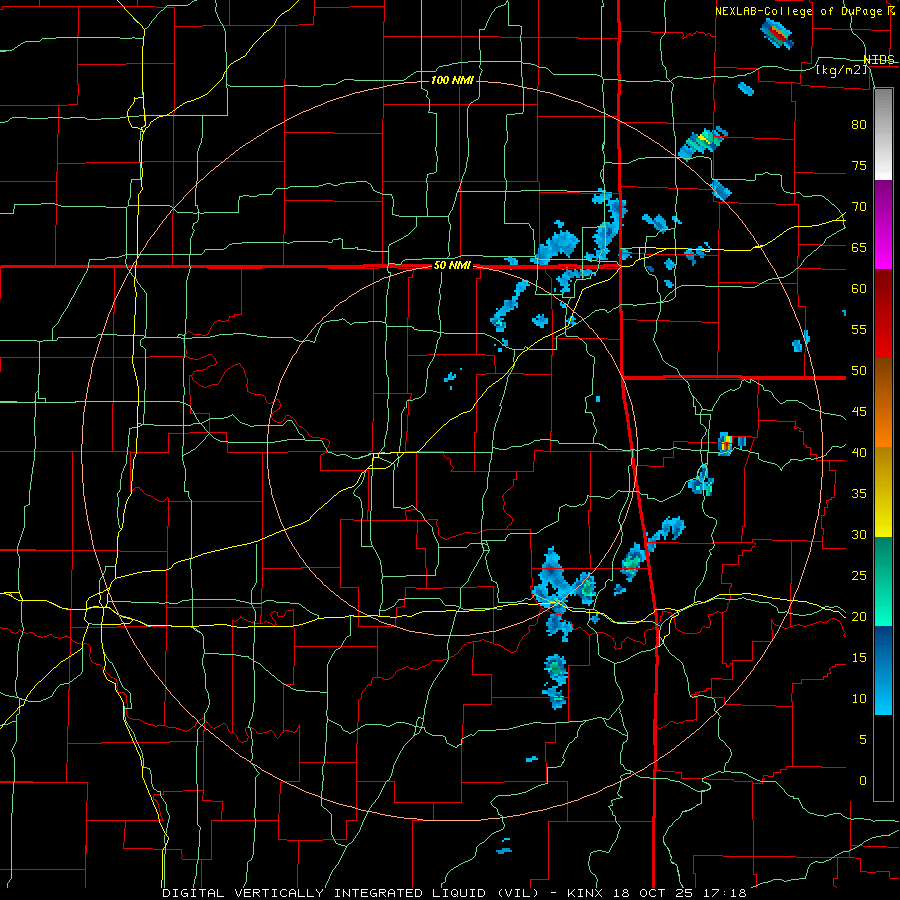
Task: Click the 20 value on the scale
Action: pos(859,616)
